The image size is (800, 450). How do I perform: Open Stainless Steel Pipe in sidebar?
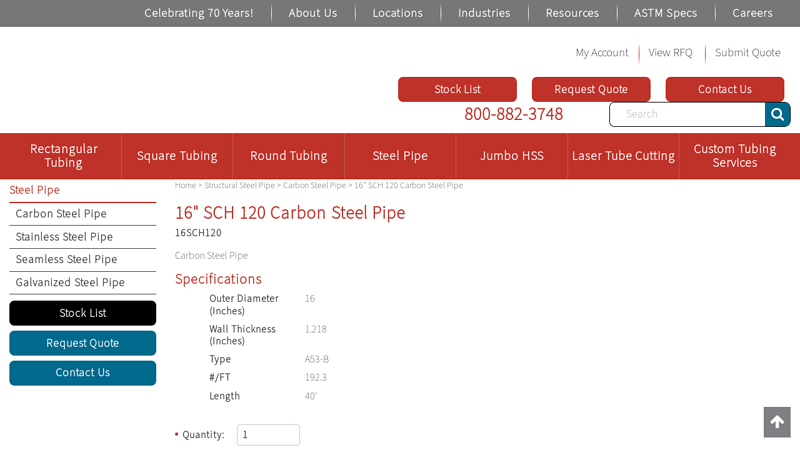(x=64, y=237)
